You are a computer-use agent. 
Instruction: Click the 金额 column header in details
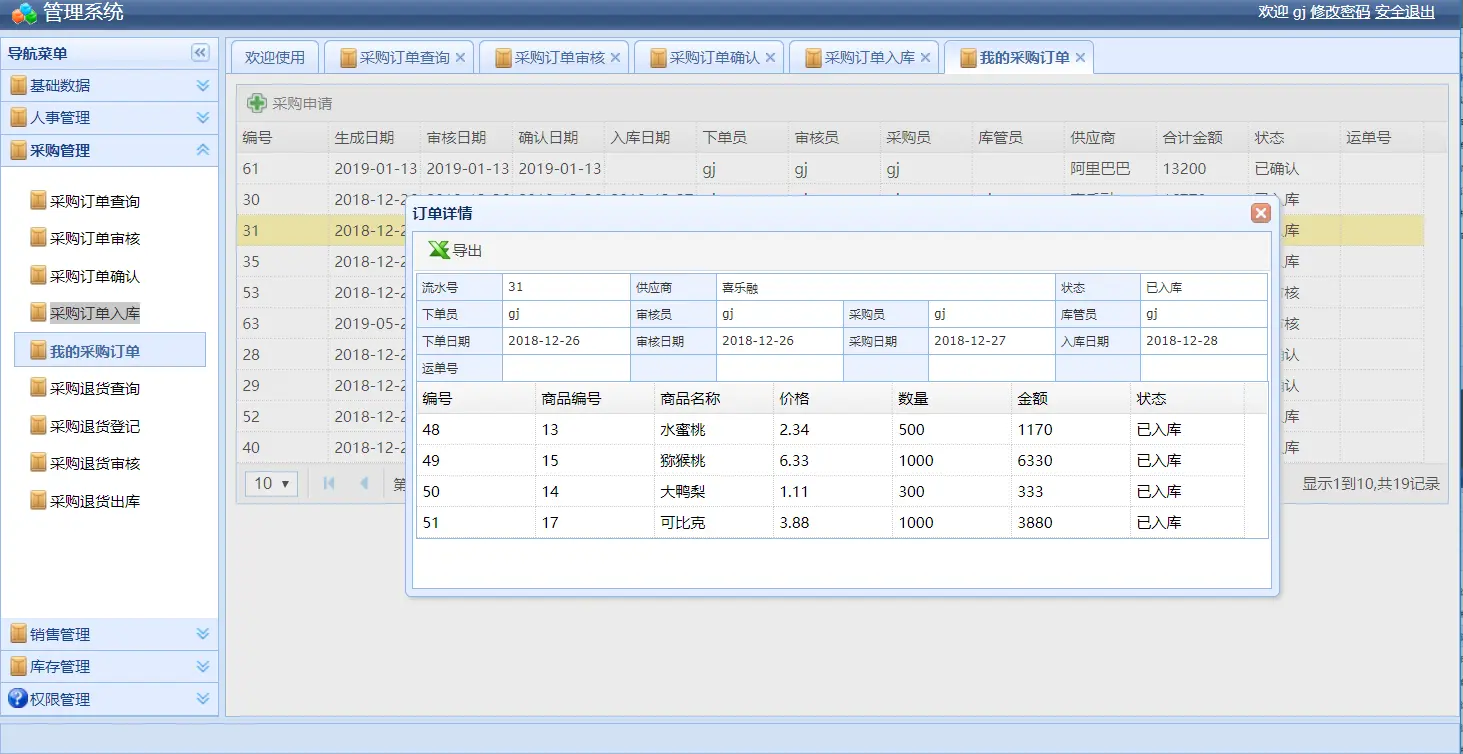[x=1071, y=398]
